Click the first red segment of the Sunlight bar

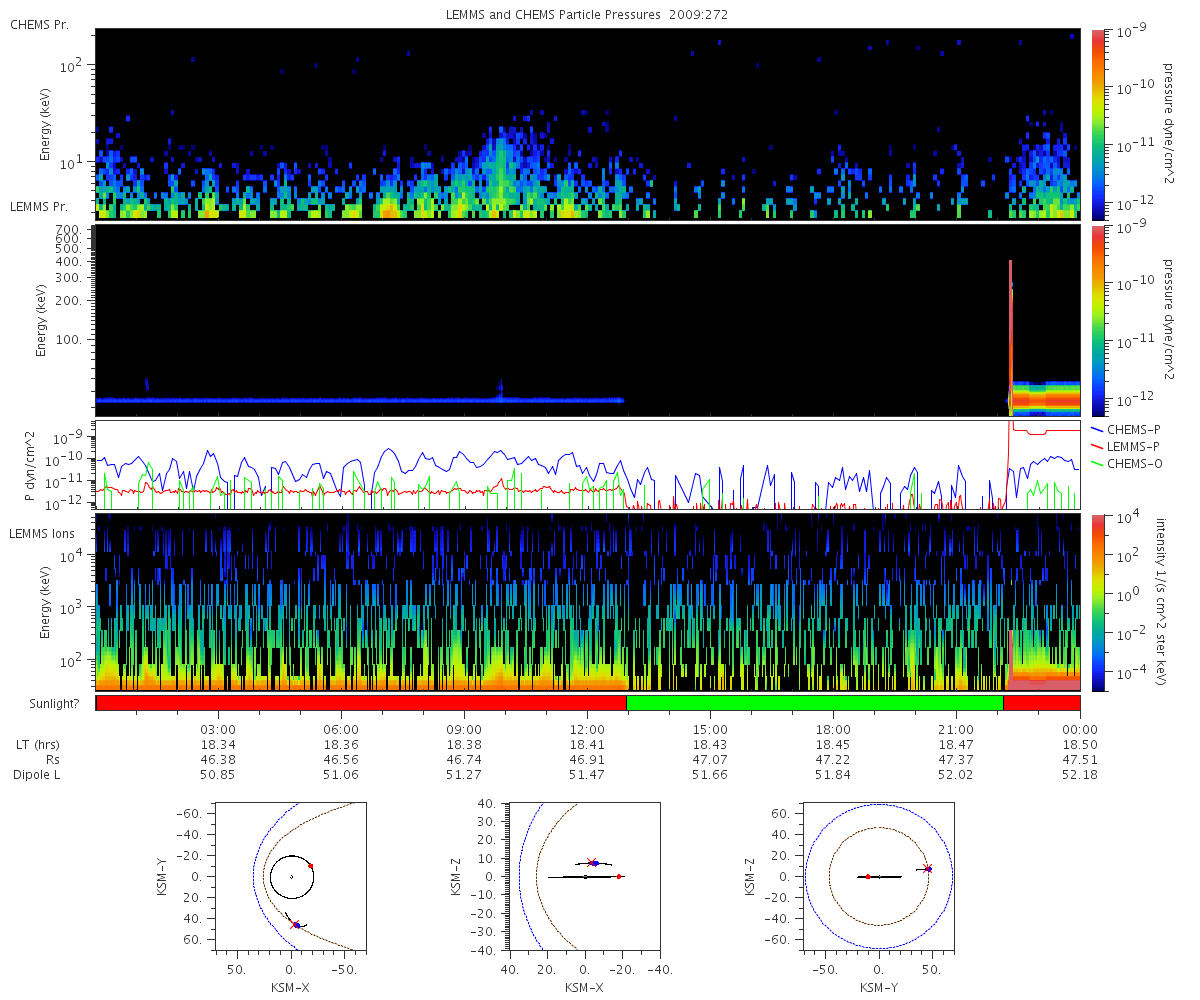(x=361, y=702)
